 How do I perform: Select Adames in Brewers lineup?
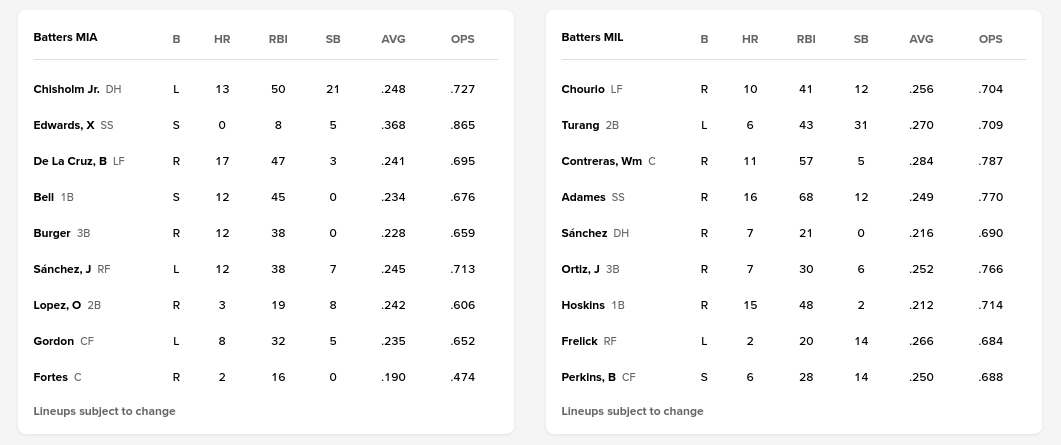(x=584, y=197)
